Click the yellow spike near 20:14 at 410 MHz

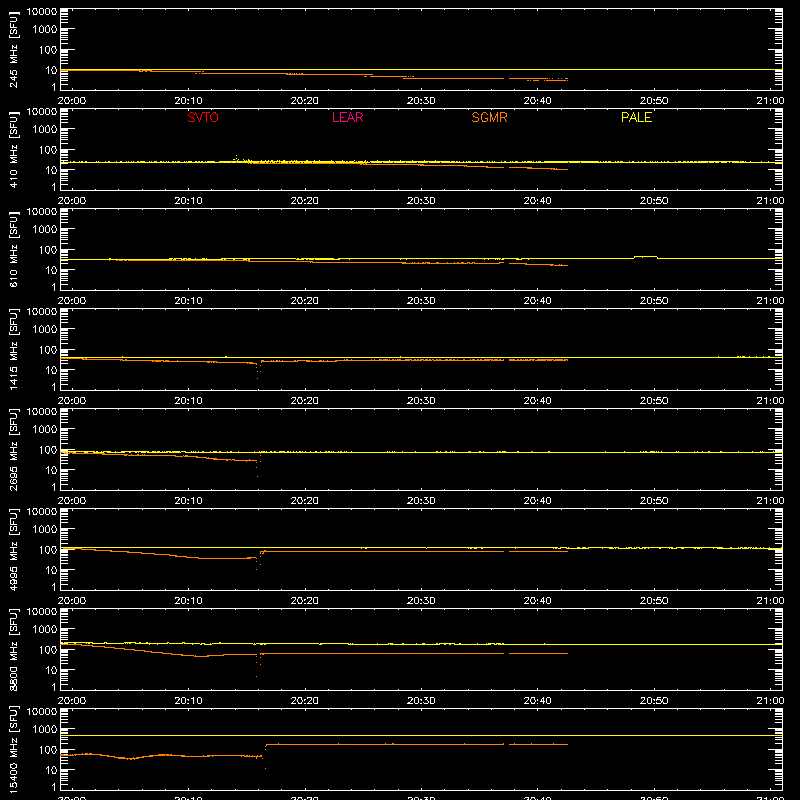point(236,157)
